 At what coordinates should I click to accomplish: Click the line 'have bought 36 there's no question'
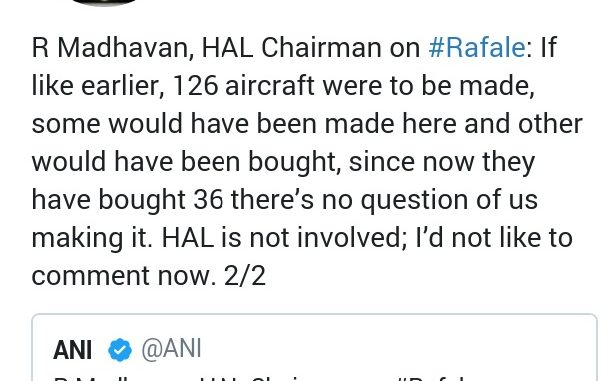point(285,200)
